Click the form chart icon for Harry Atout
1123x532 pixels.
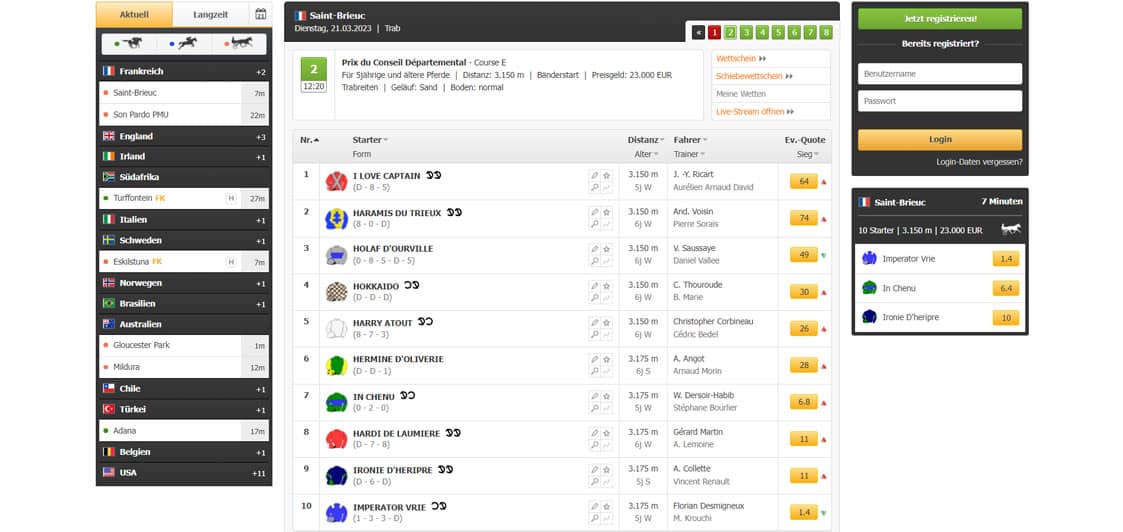[606, 335]
